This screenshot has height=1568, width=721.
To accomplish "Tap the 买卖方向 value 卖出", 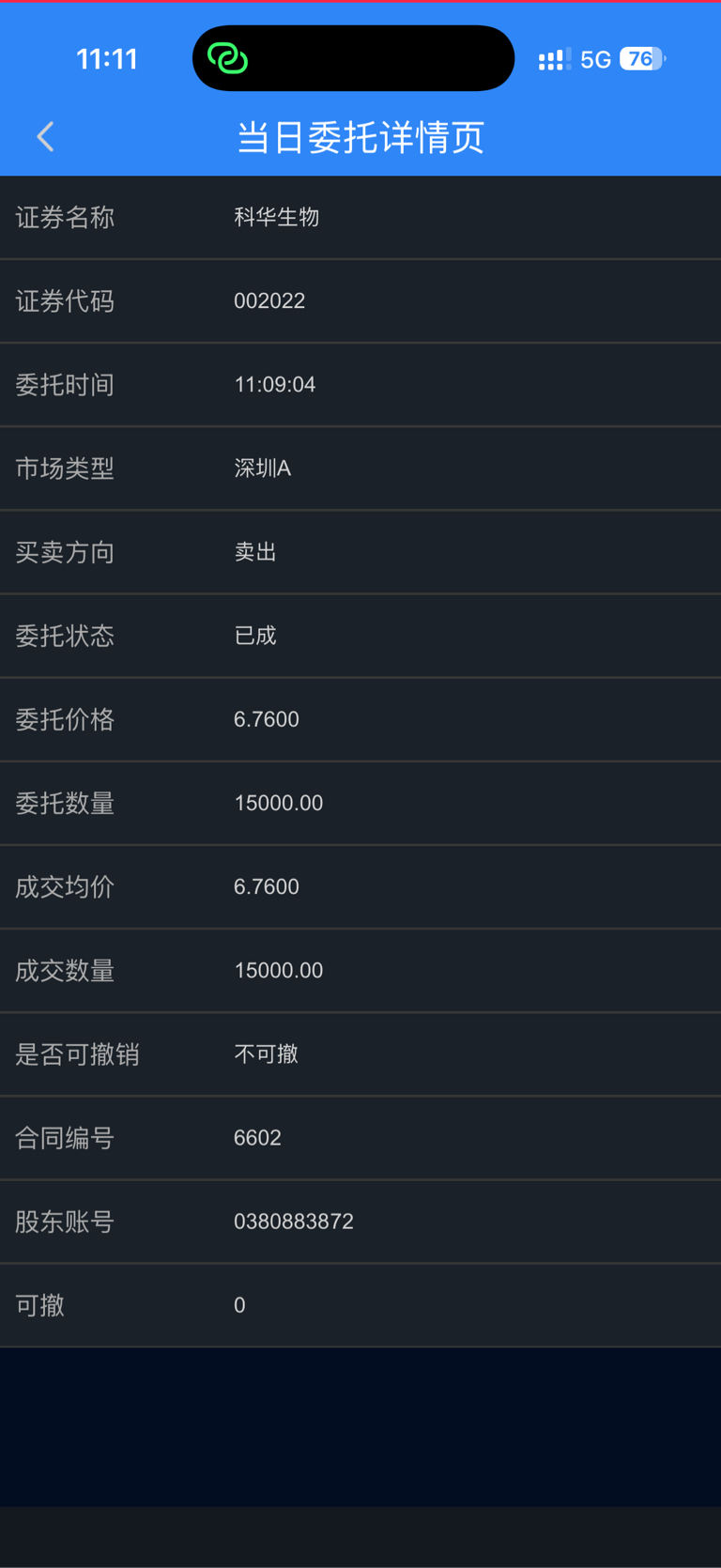I will point(255,551).
